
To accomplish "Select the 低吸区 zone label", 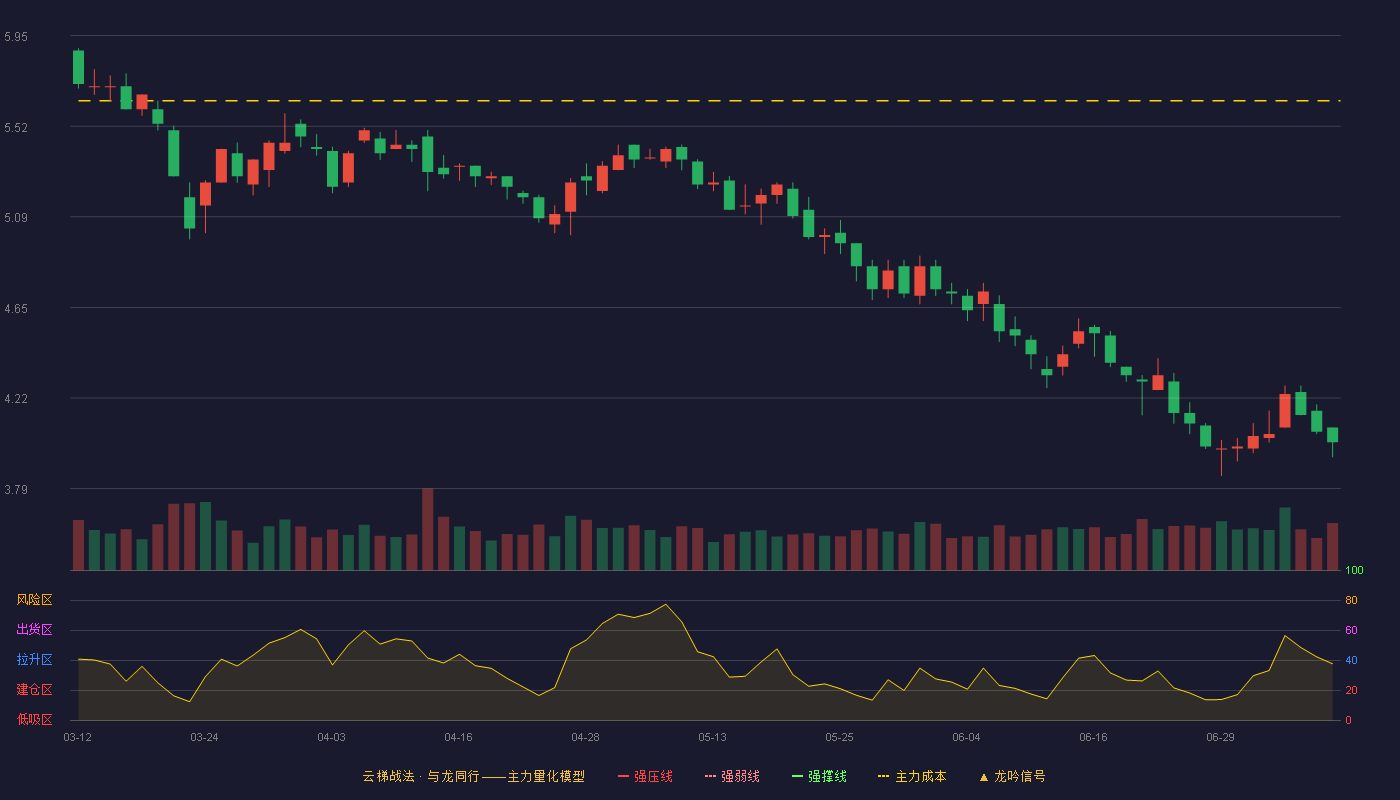I will (34, 719).
